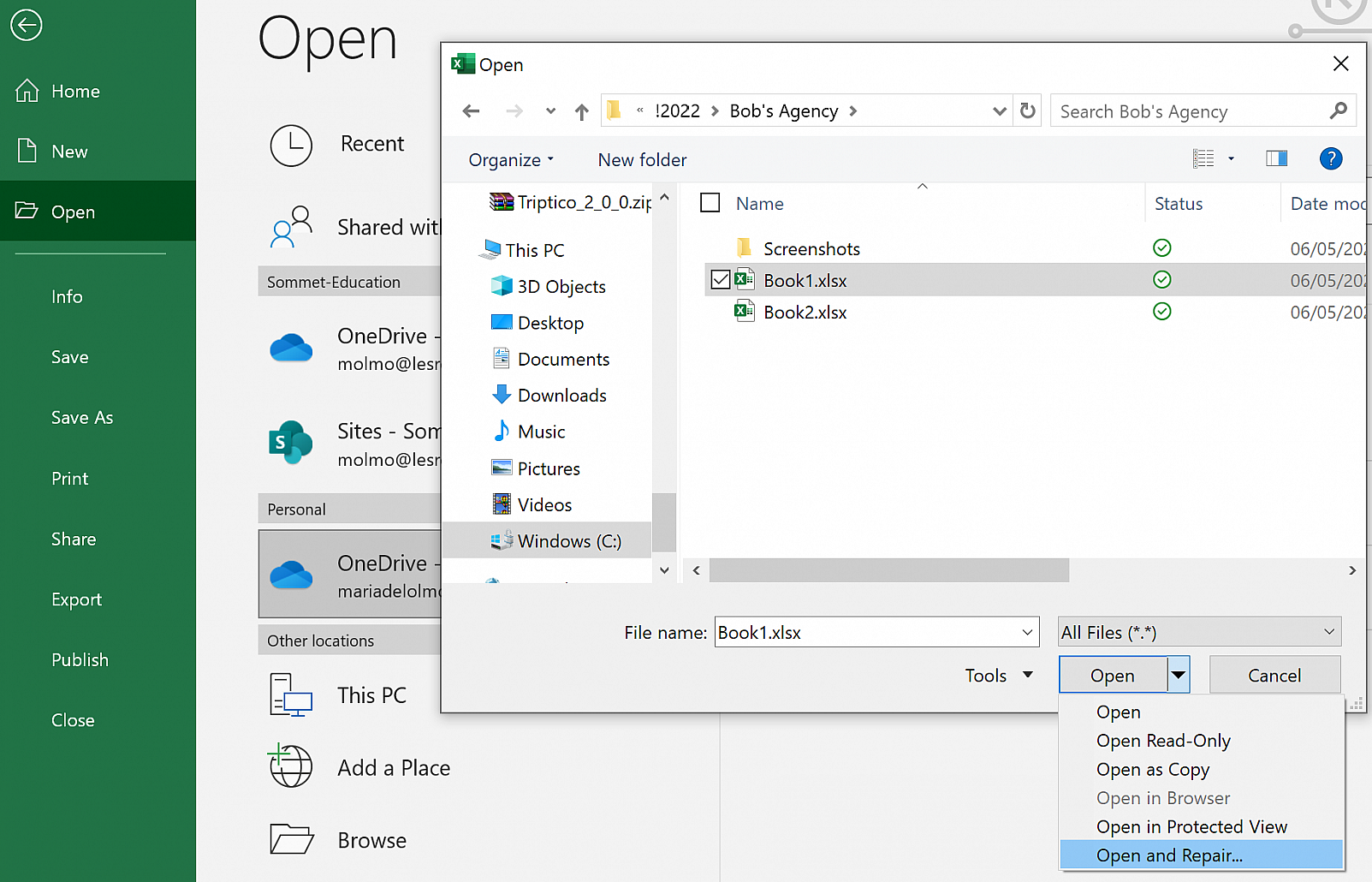Open Videos in the navigation tree
This screenshot has height=882, width=1372.
532,504
